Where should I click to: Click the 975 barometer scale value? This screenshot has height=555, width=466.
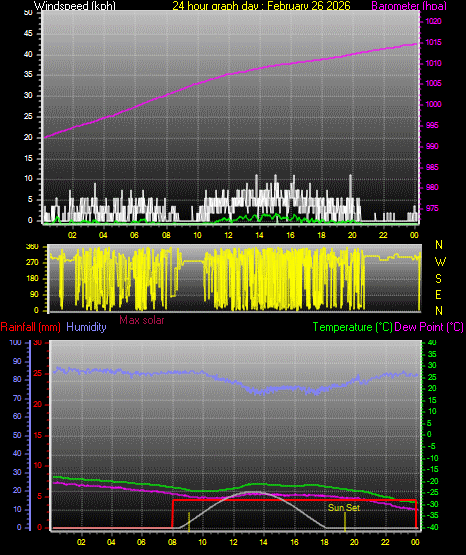point(432,208)
